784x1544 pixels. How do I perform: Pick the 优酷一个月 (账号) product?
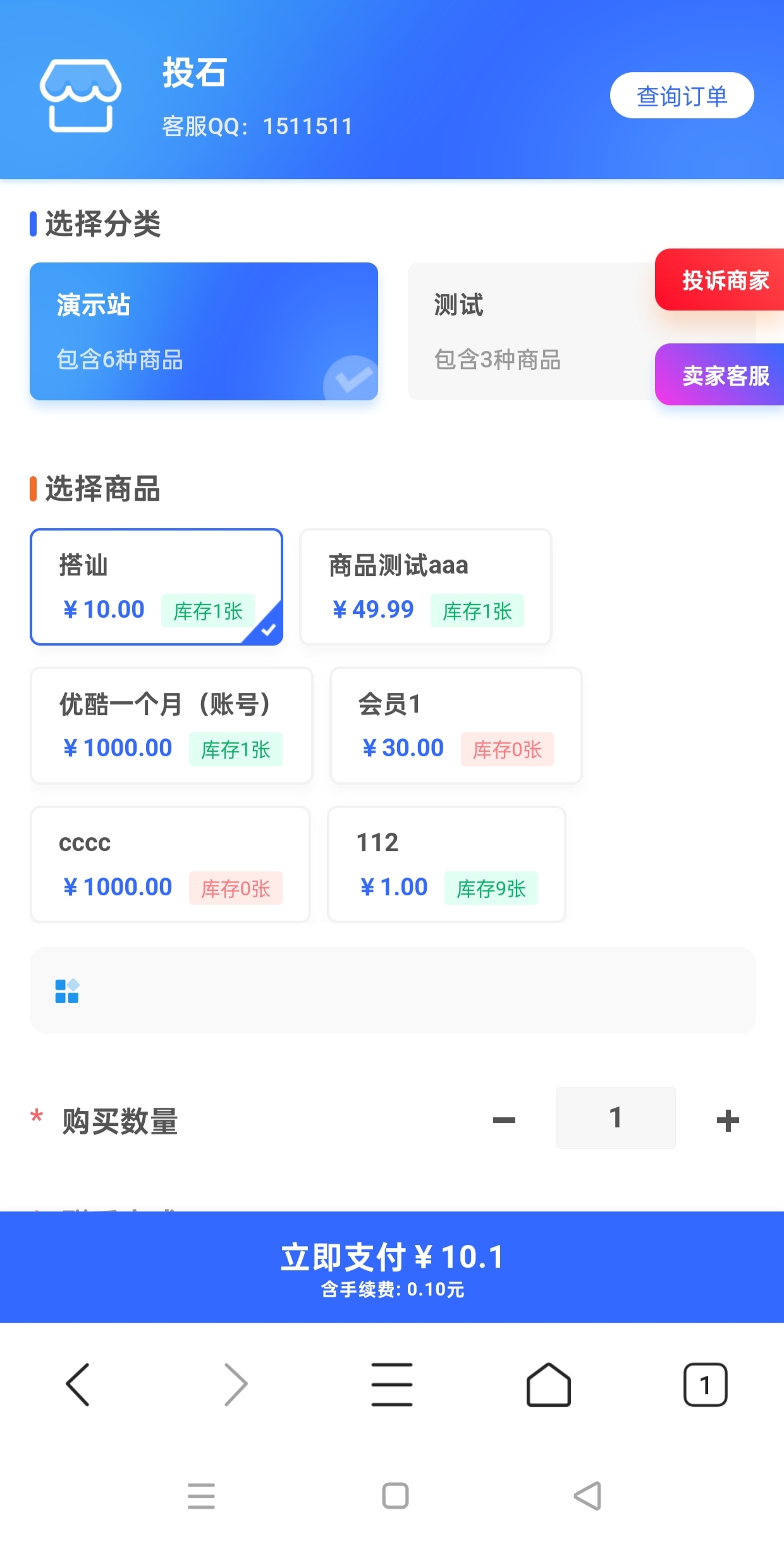171,725
